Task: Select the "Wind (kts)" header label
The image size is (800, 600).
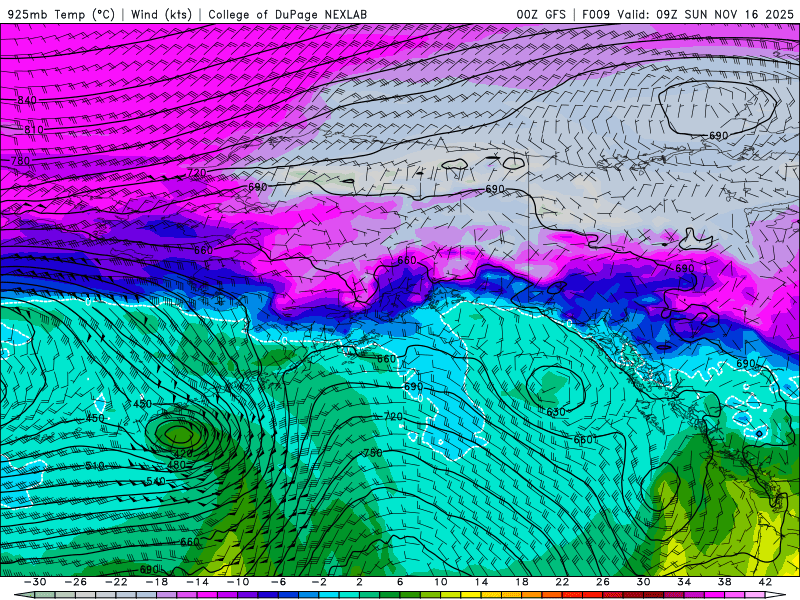Action: [161, 15]
